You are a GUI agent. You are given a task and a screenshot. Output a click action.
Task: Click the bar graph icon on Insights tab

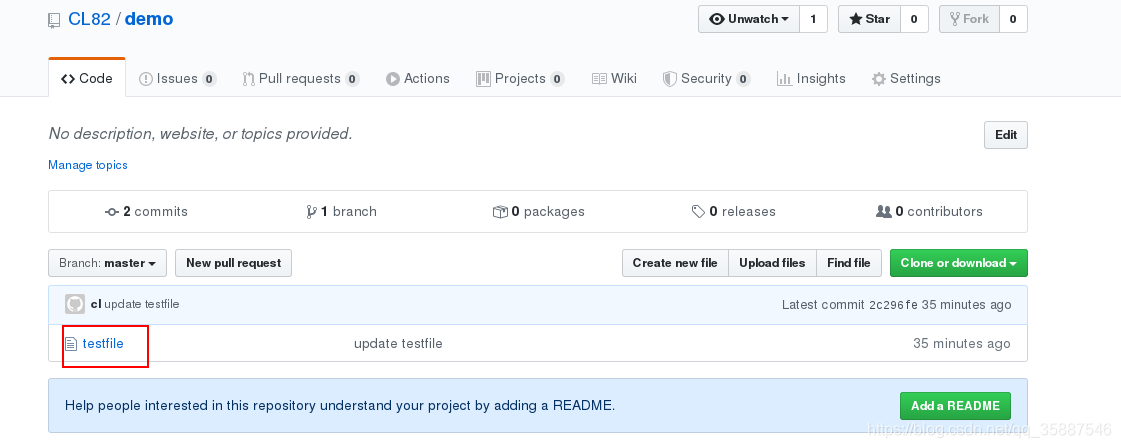784,79
